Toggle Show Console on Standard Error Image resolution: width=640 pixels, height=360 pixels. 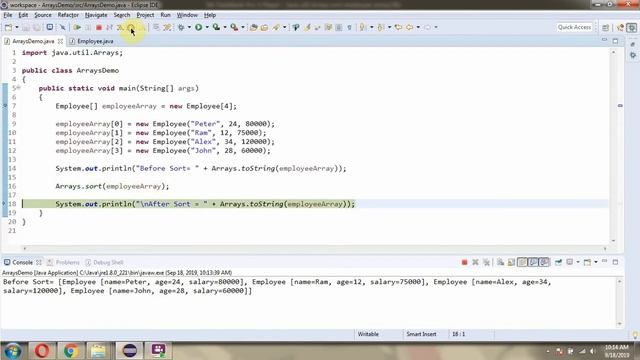coord(544,262)
